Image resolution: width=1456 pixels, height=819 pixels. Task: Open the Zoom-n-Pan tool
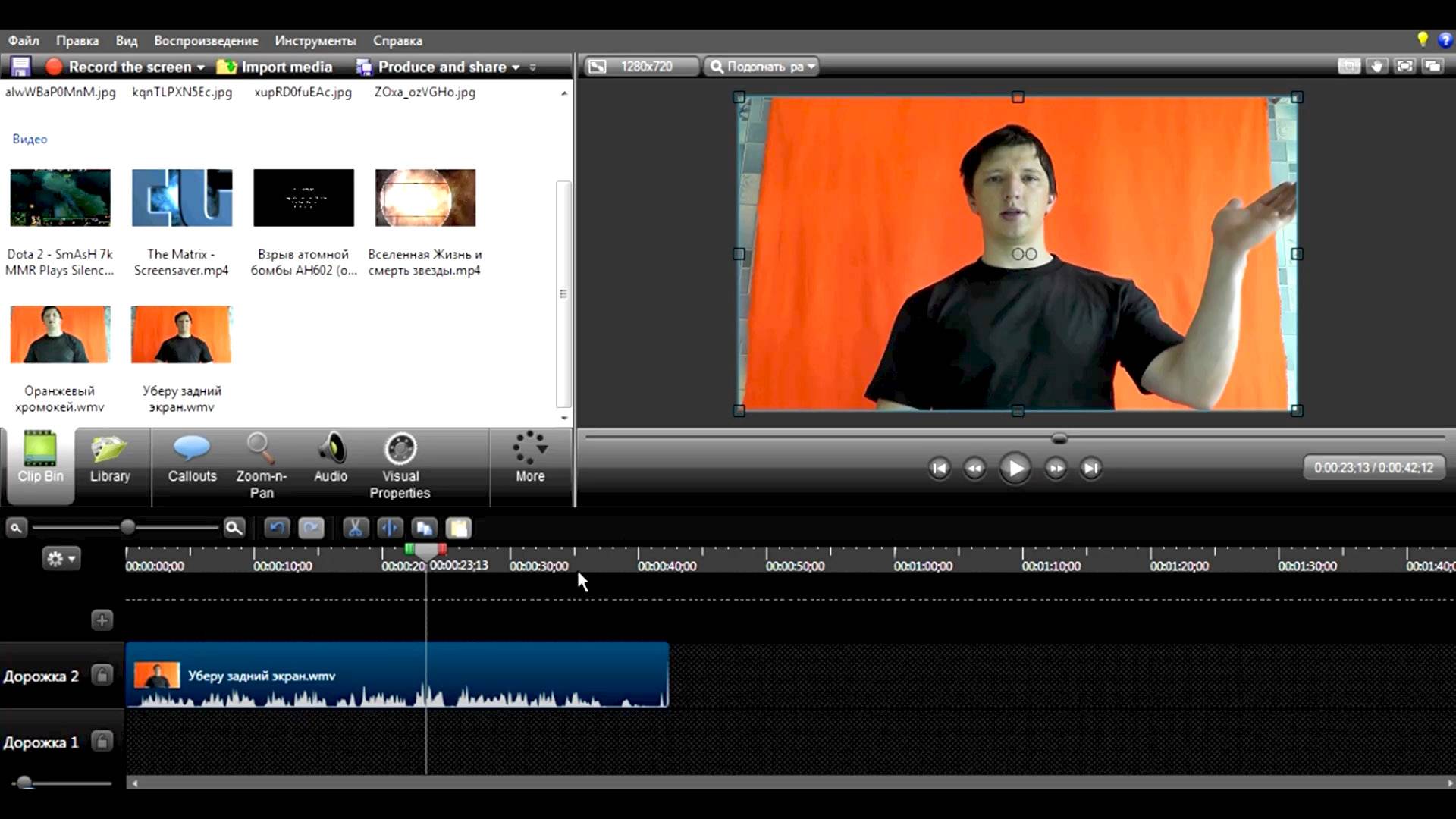(x=261, y=464)
